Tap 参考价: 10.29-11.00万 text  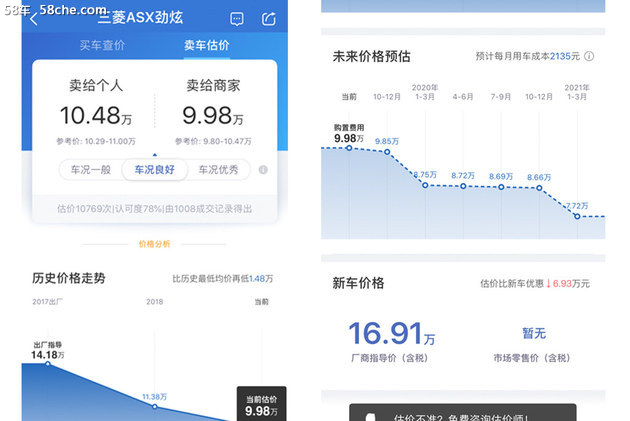click(x=96, y=141)
